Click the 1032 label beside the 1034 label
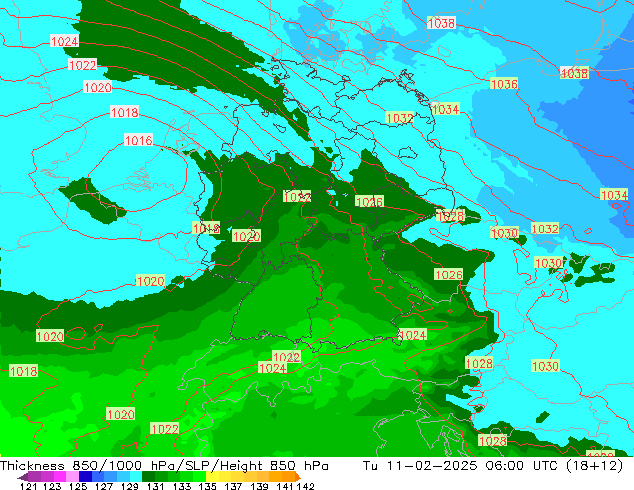634x490 pixels. click(400, 118)
